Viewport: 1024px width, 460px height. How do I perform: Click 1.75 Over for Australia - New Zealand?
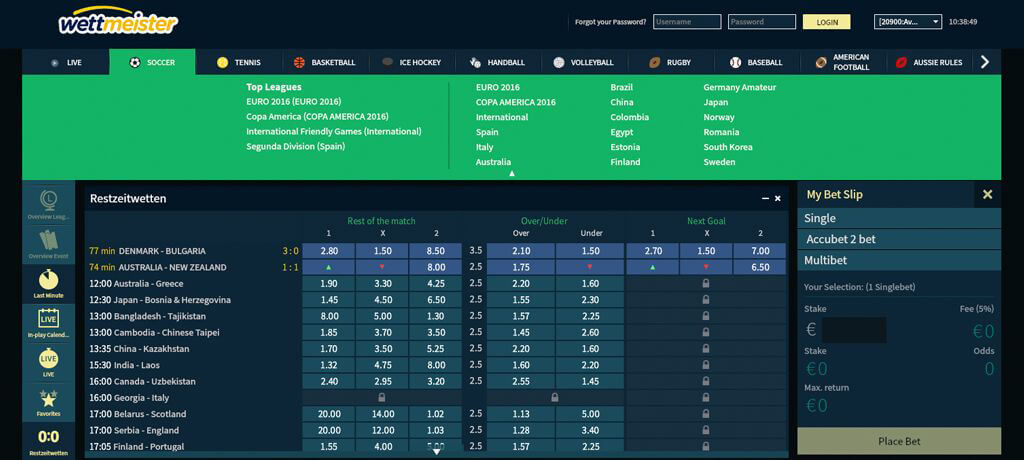coord(522,267)
